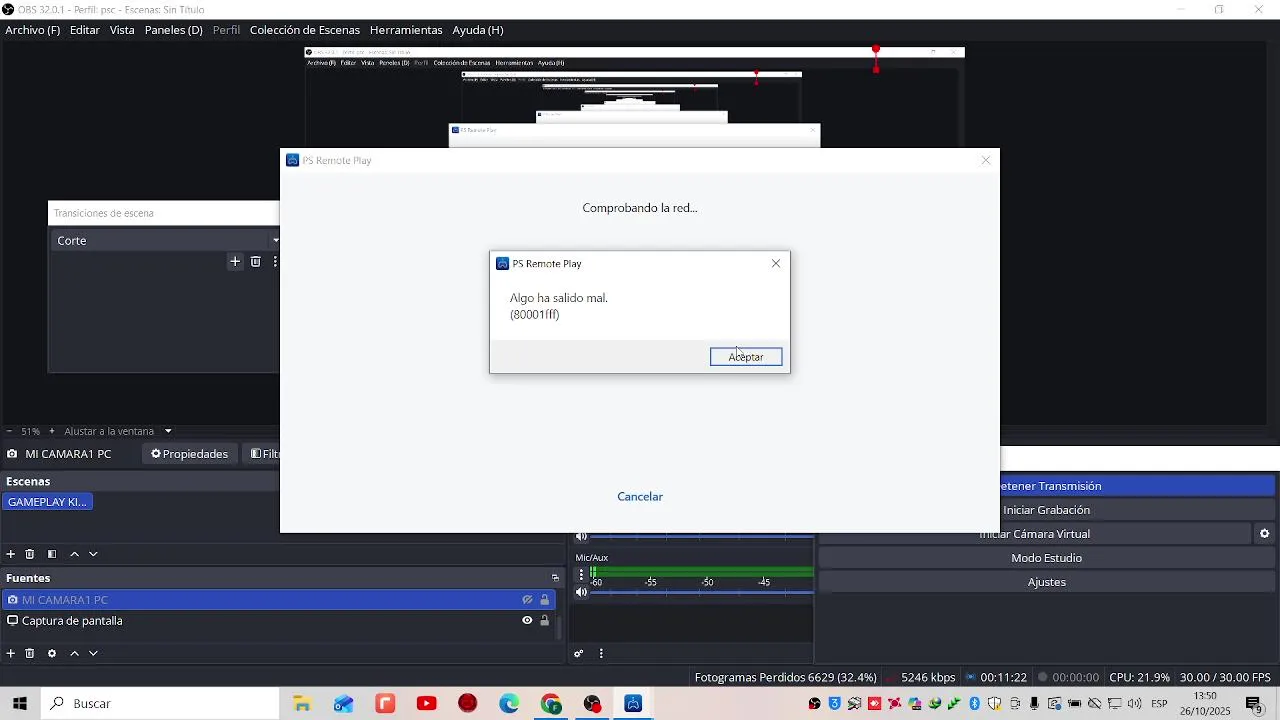Open audio mixer three-dot menu at bottom
This screenshot has height=720, width=1280.
pos(601,654)
